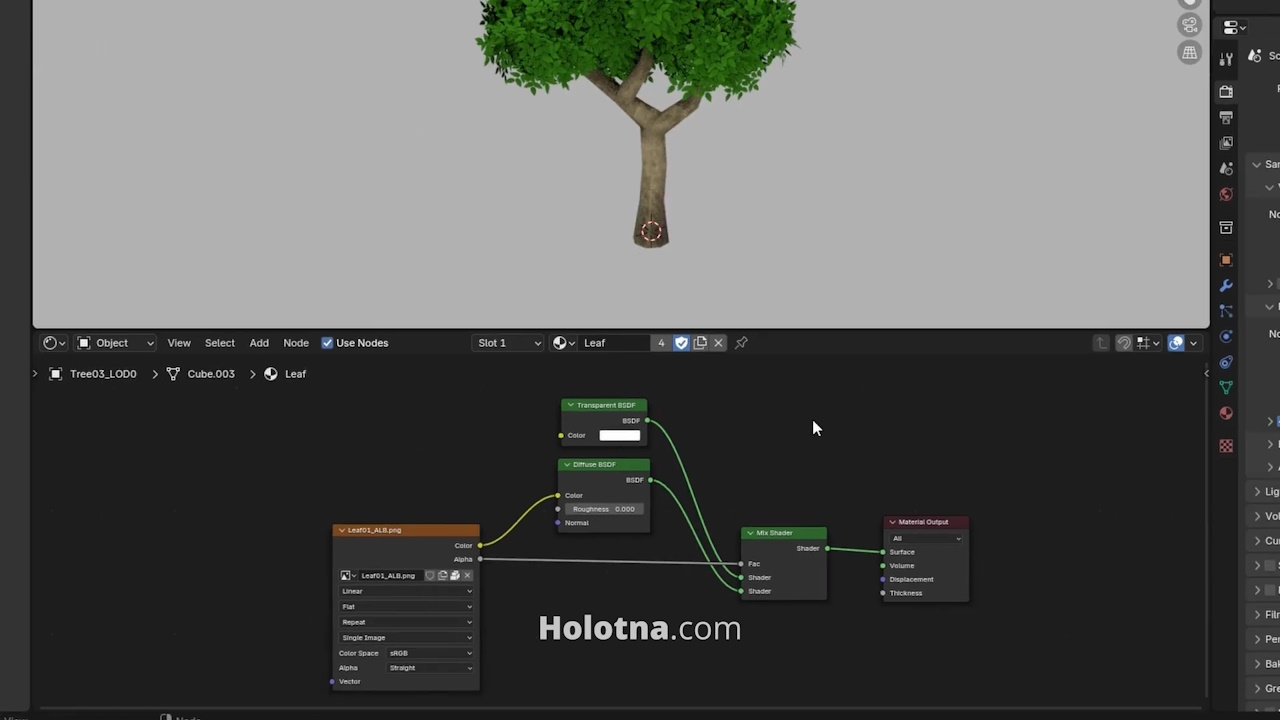1280x720 pixels.
Task: Click the Leaf material name field
Action: pyautogui.click(x=614, y=343)
